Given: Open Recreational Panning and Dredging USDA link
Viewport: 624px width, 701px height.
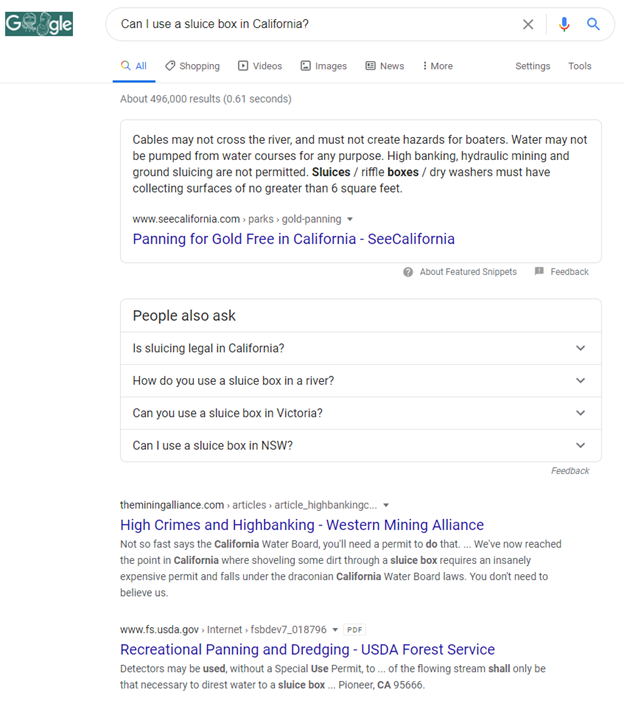Looking at the screenshot, I should click(307, 650).
